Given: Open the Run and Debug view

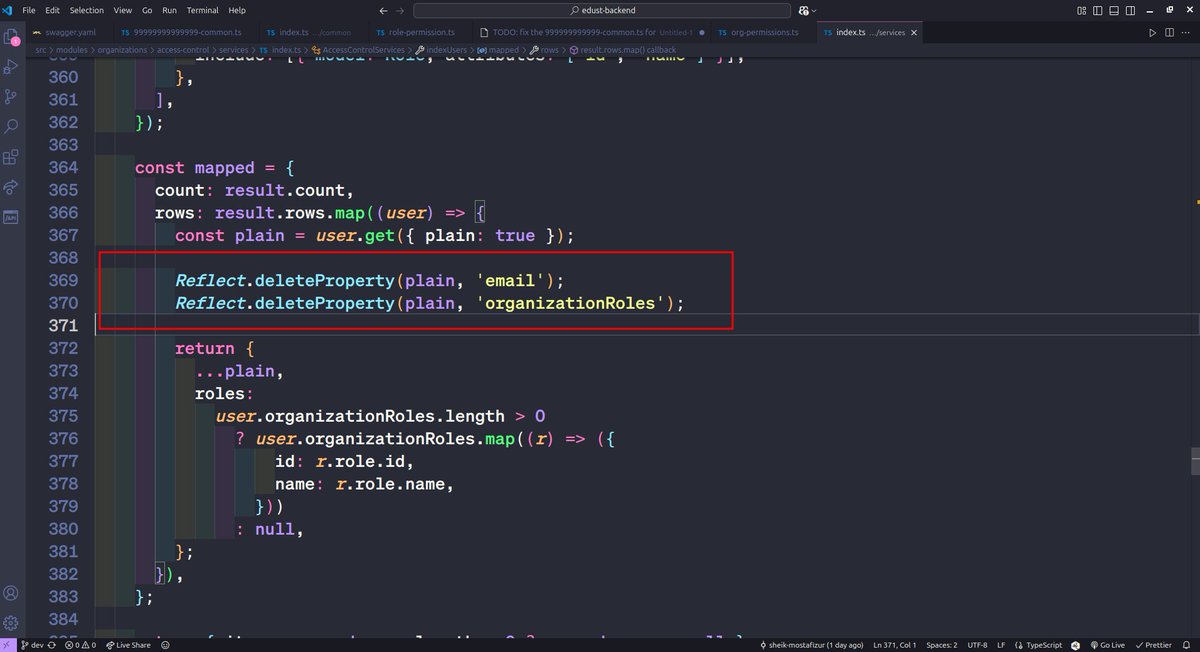Looking at the screenshot, I should point(12,67).
